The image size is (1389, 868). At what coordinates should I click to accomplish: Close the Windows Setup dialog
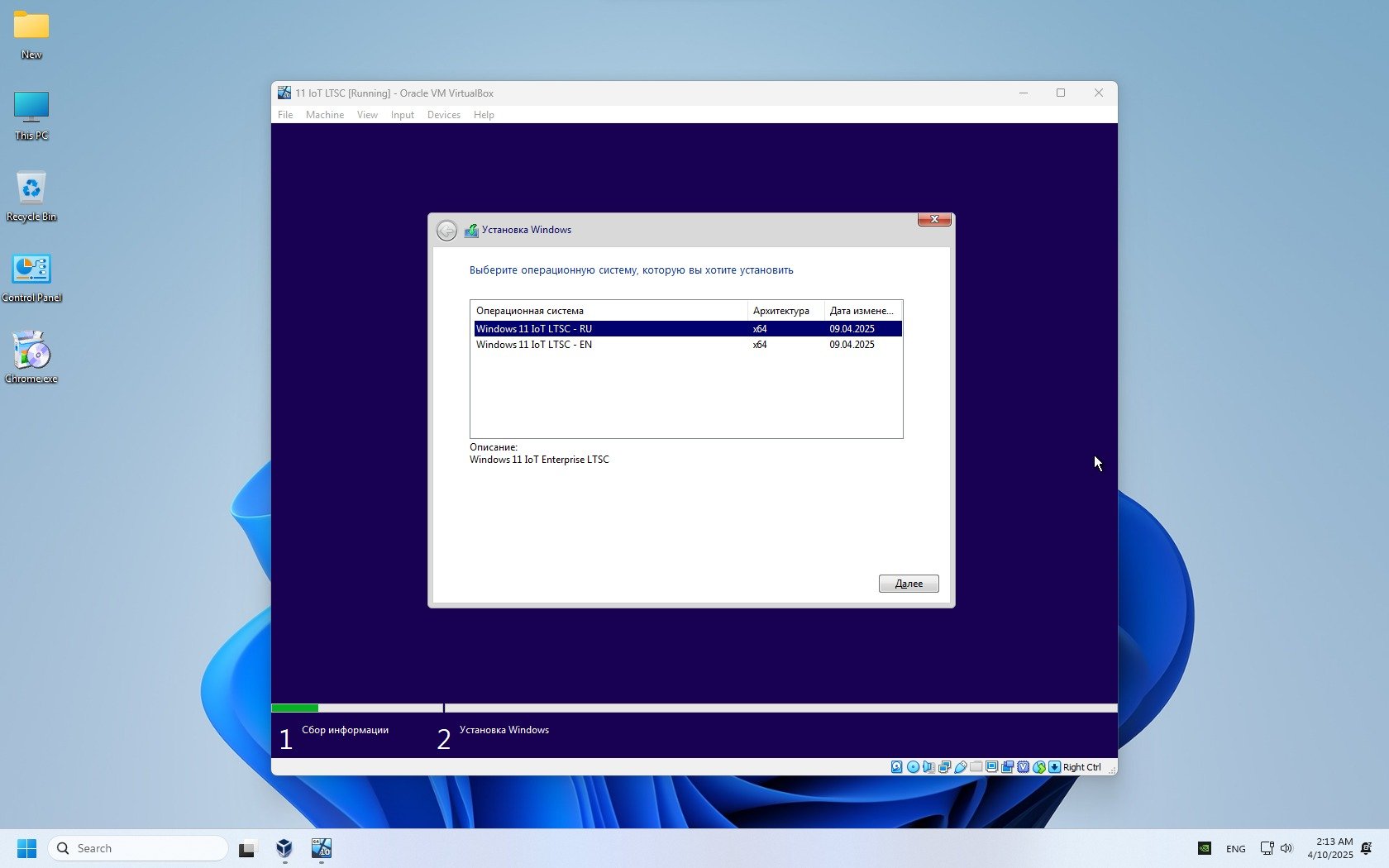pos(933,219)
